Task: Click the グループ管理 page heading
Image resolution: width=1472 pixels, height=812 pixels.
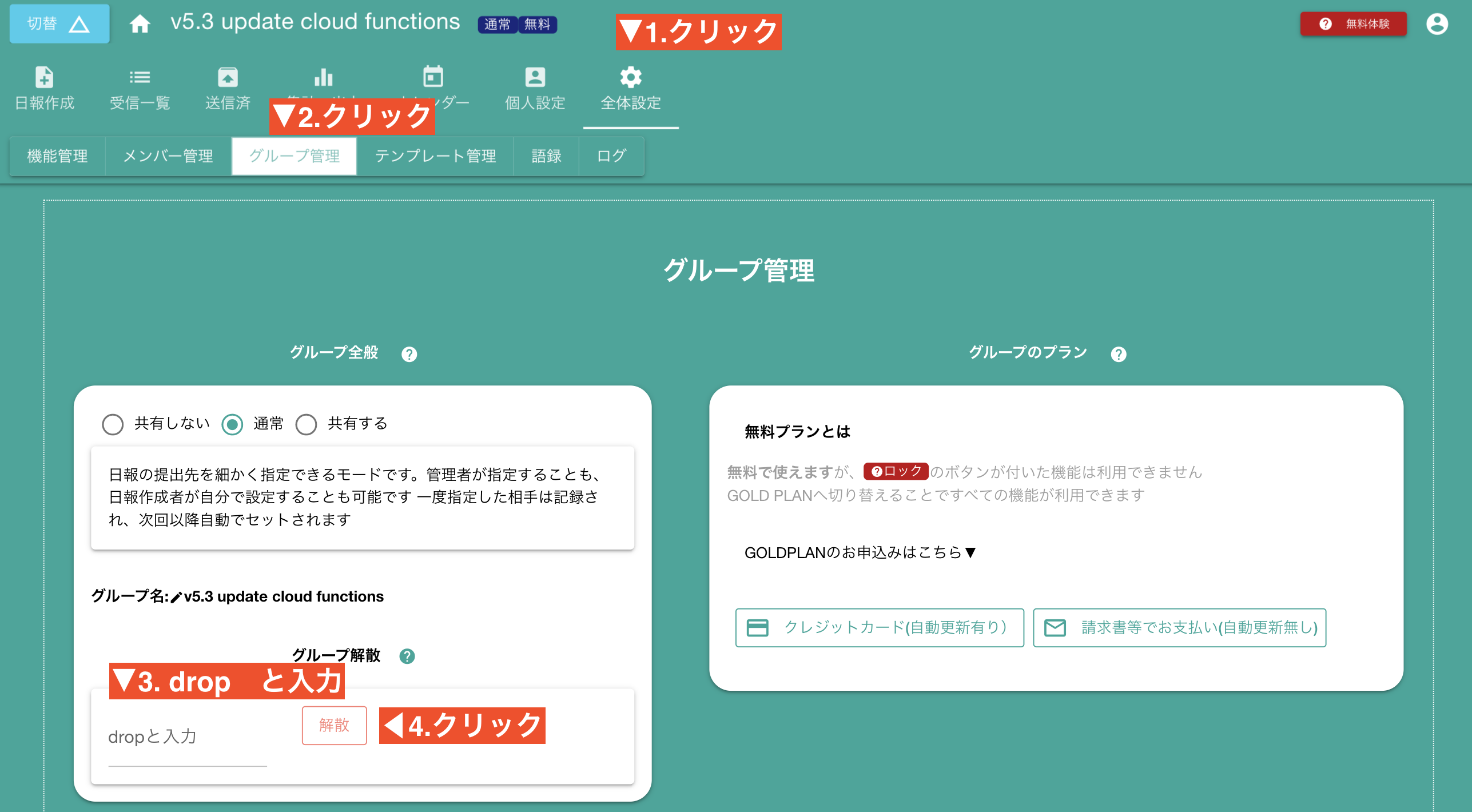Action: [x=739, y=270]
